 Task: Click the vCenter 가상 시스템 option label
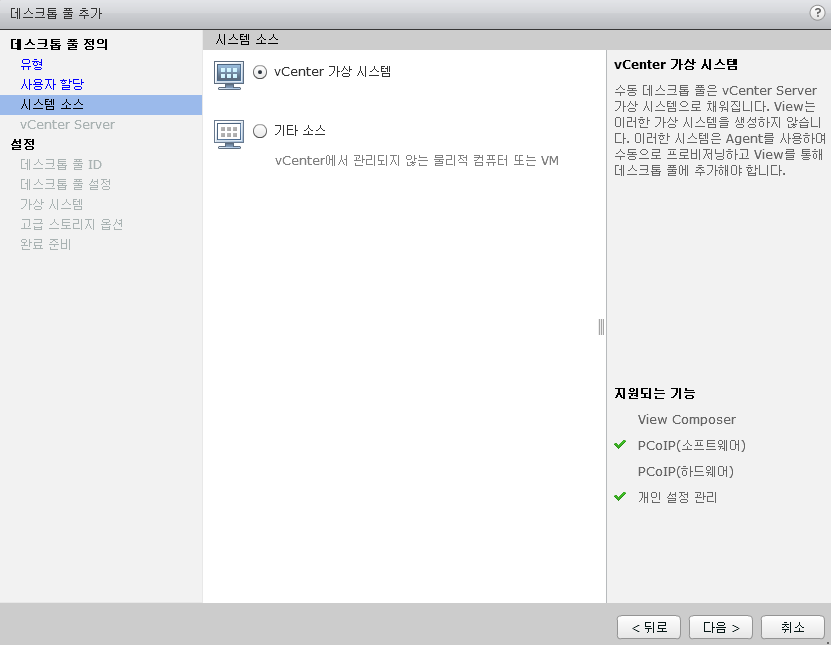pos(332,72)
